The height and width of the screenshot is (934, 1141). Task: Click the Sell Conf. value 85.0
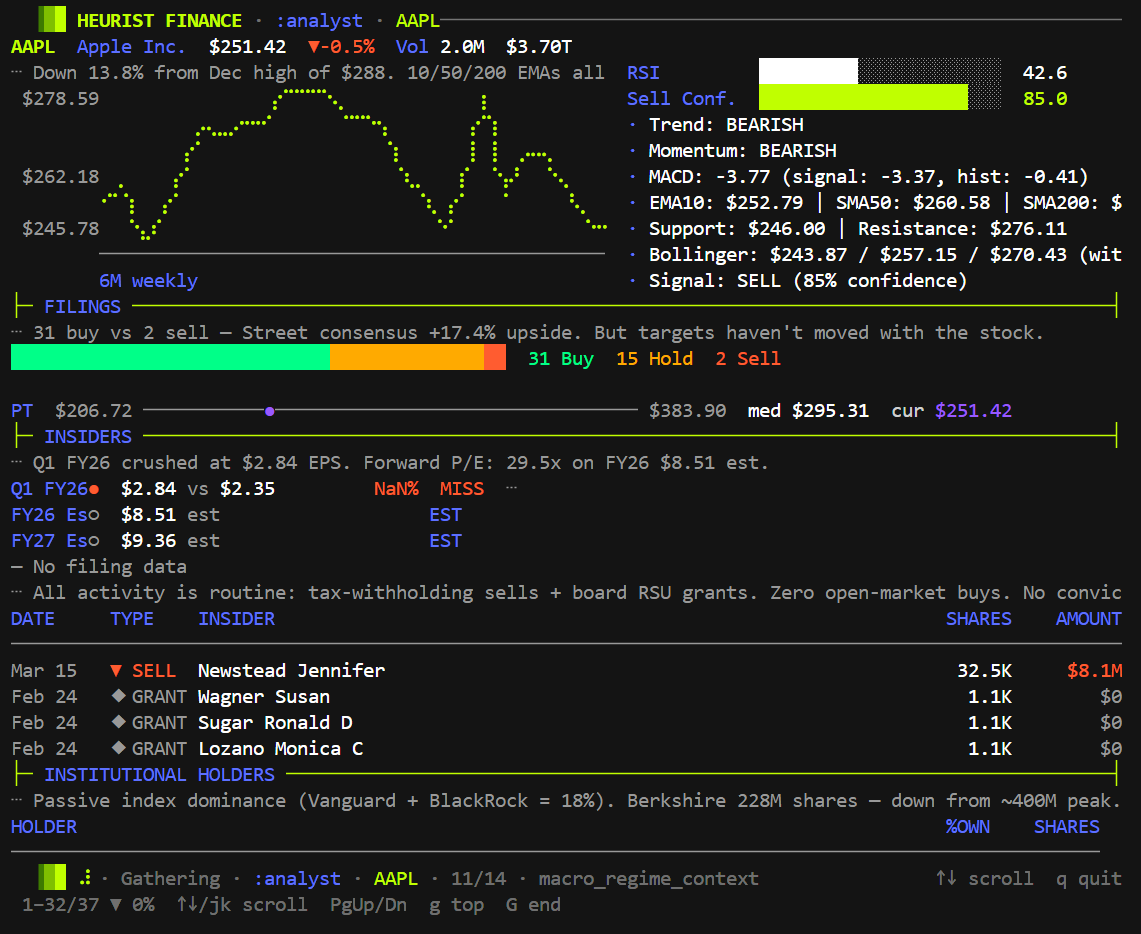(x=1045, y=98)
